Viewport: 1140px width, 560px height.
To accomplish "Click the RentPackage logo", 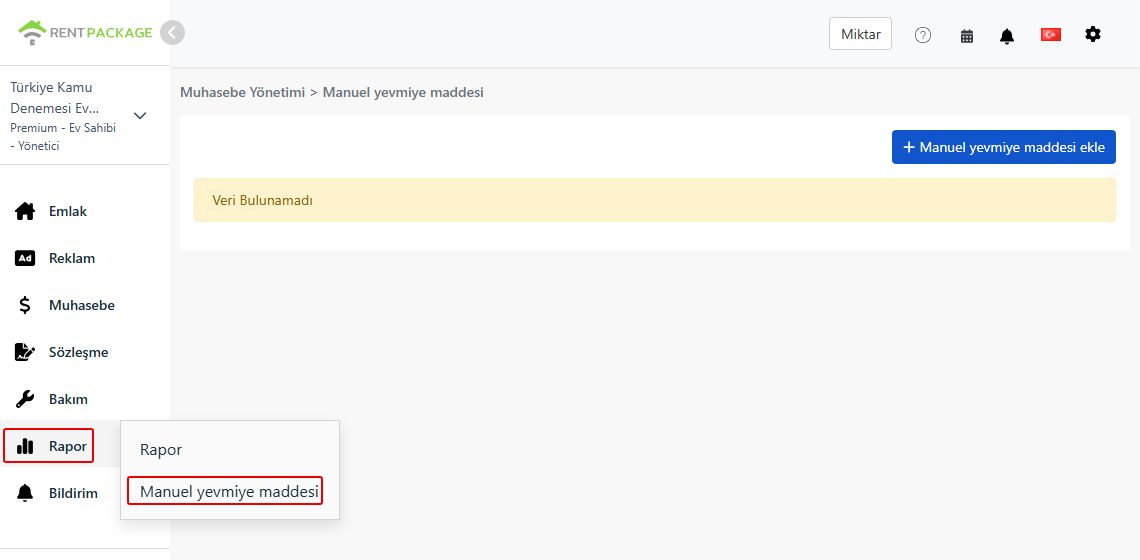I will [85, 33].
